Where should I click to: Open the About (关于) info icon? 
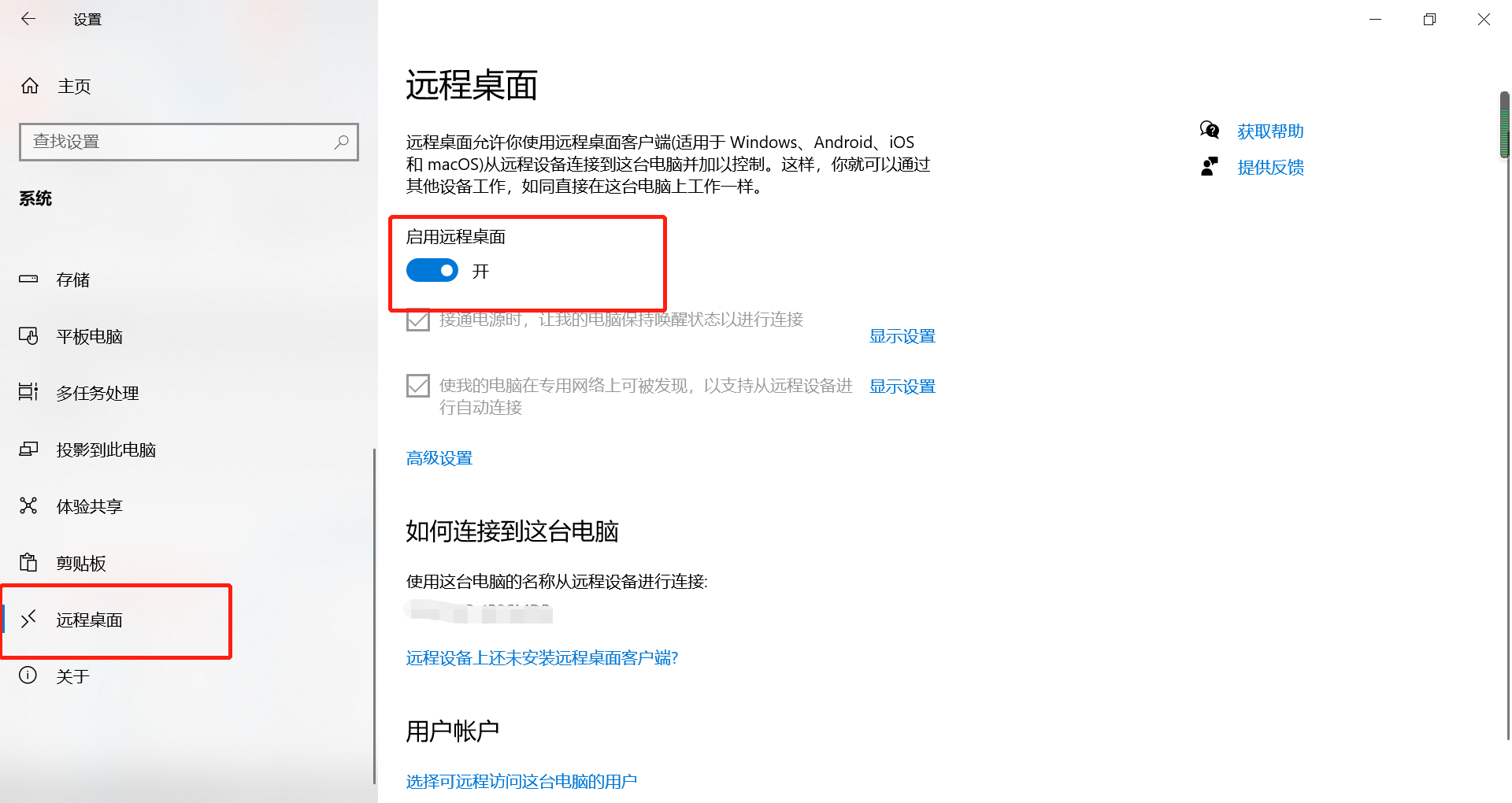click(28, 675)
